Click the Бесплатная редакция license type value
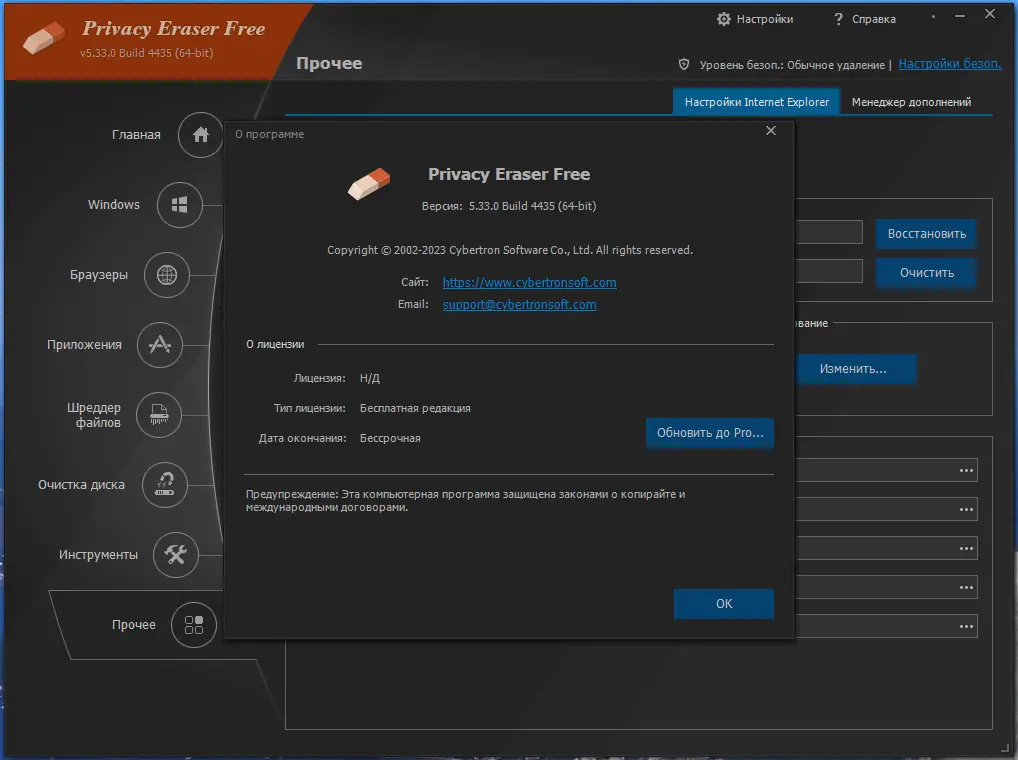The image size is (1018, 760). (416, 408)
